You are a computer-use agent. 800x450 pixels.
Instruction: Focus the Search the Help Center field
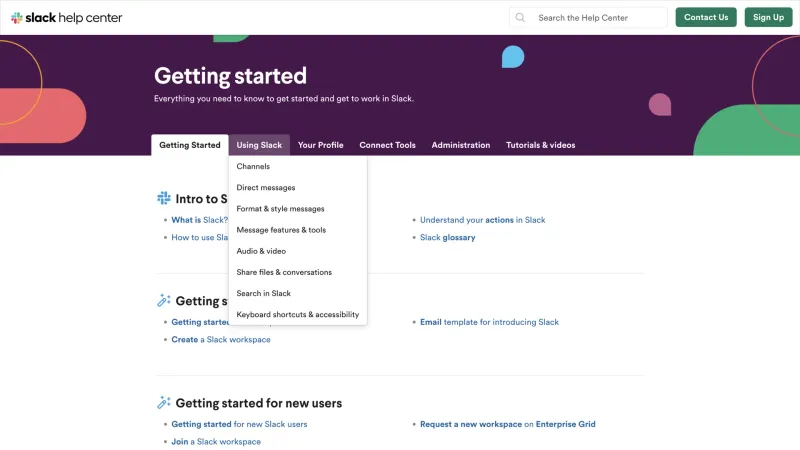(588, 18)
